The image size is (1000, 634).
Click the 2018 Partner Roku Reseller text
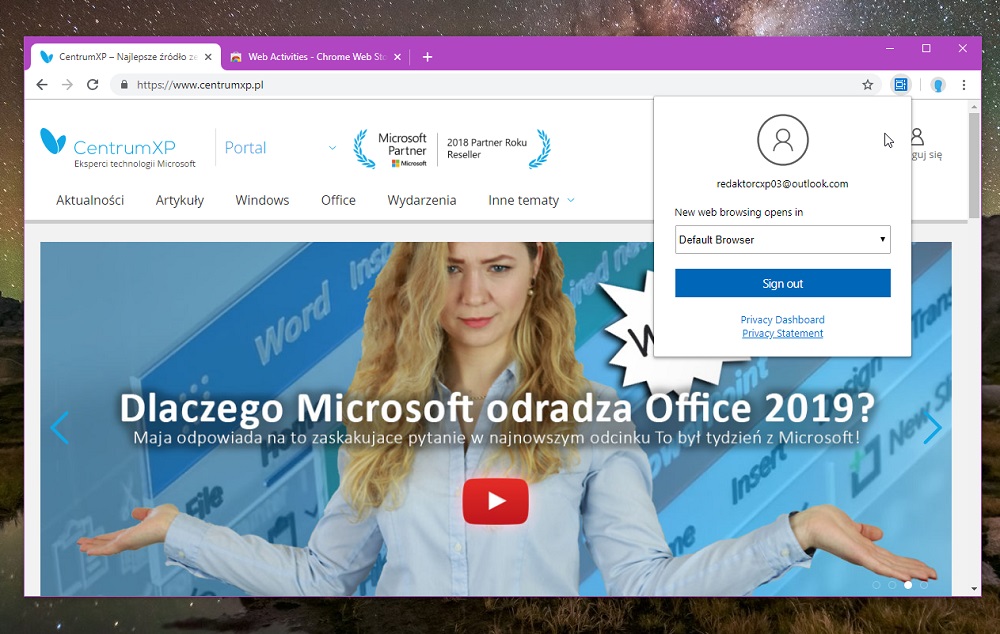487,149
